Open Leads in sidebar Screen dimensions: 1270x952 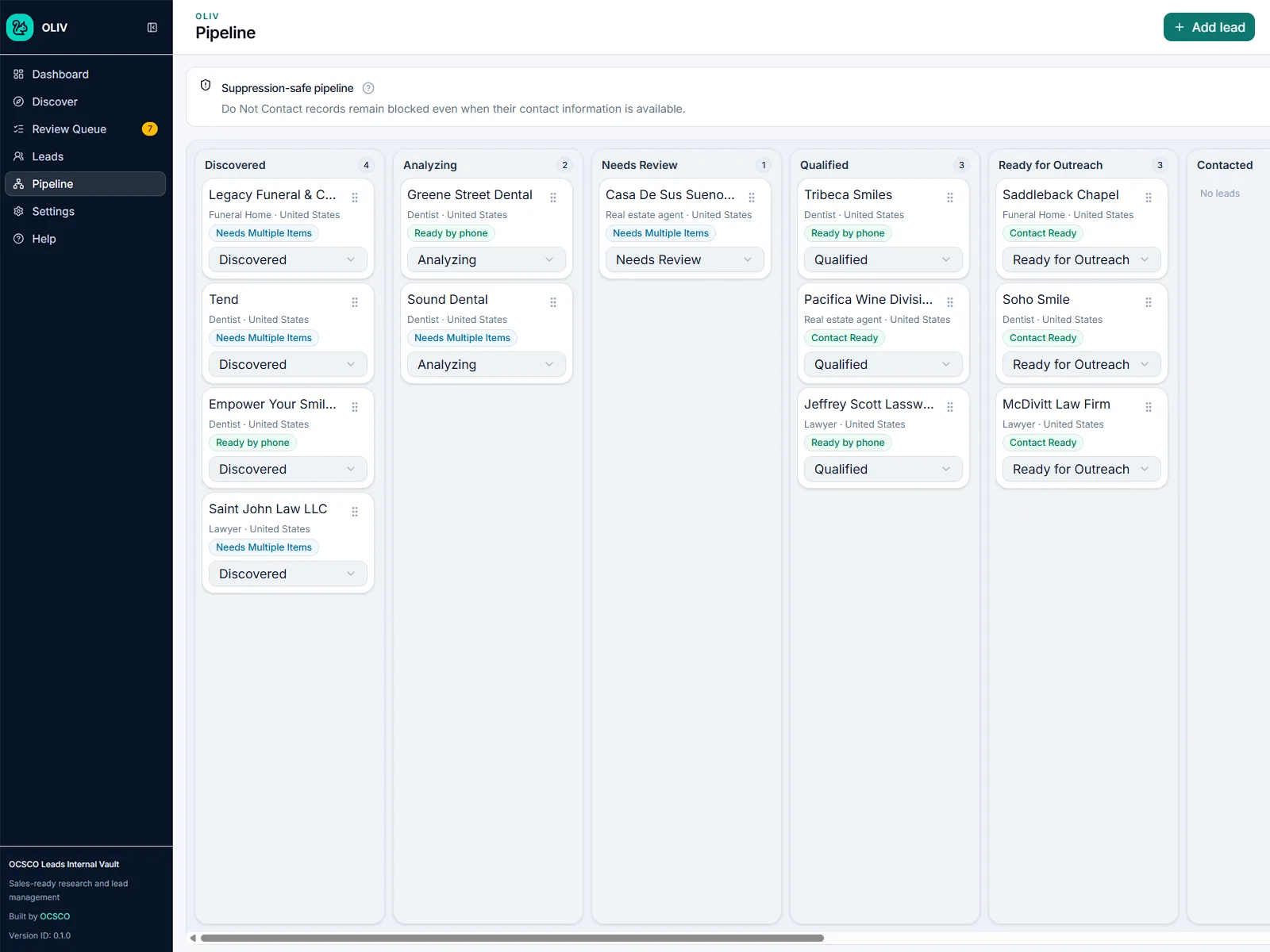point(86,156)
